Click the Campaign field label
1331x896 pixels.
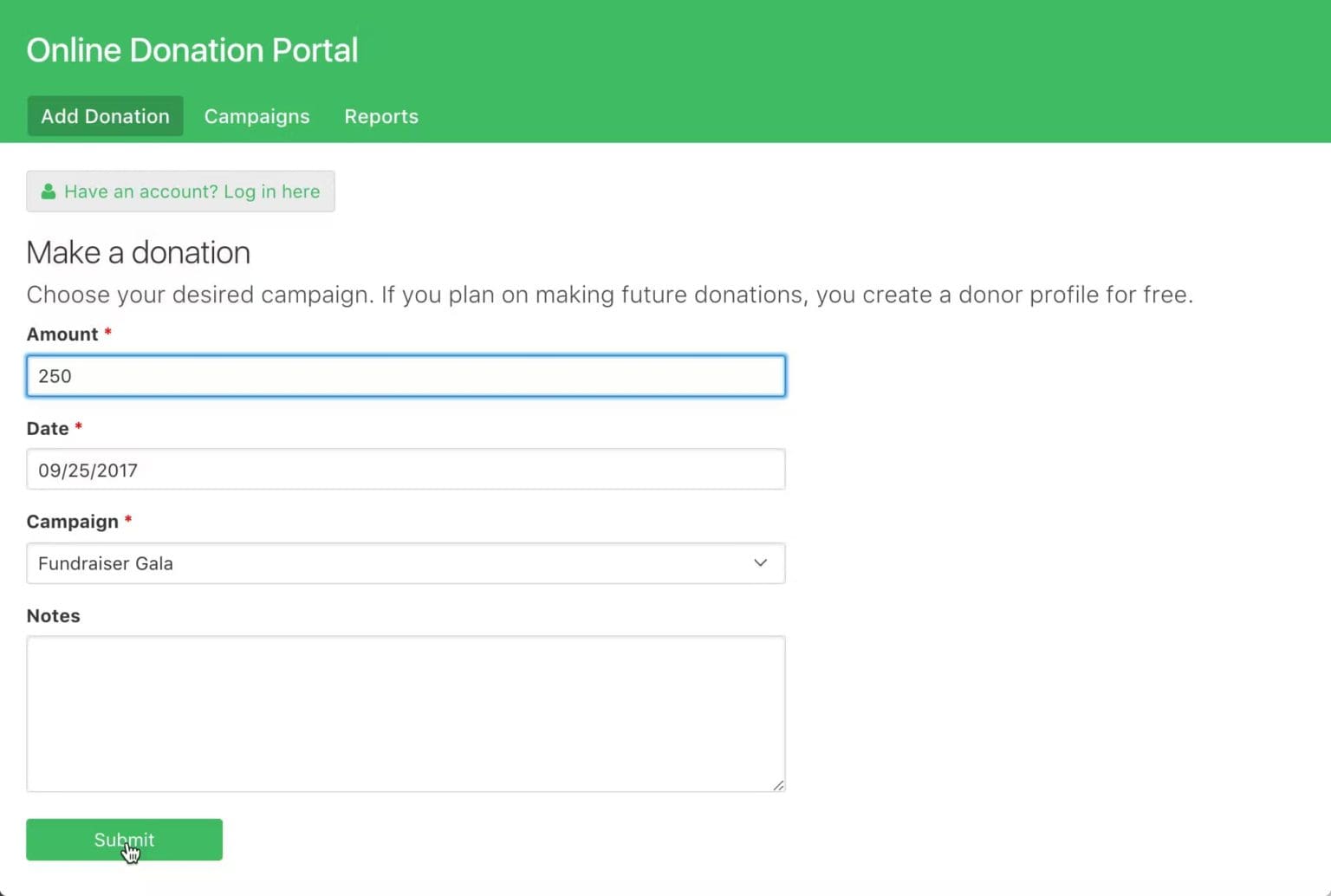click(72, 522)
